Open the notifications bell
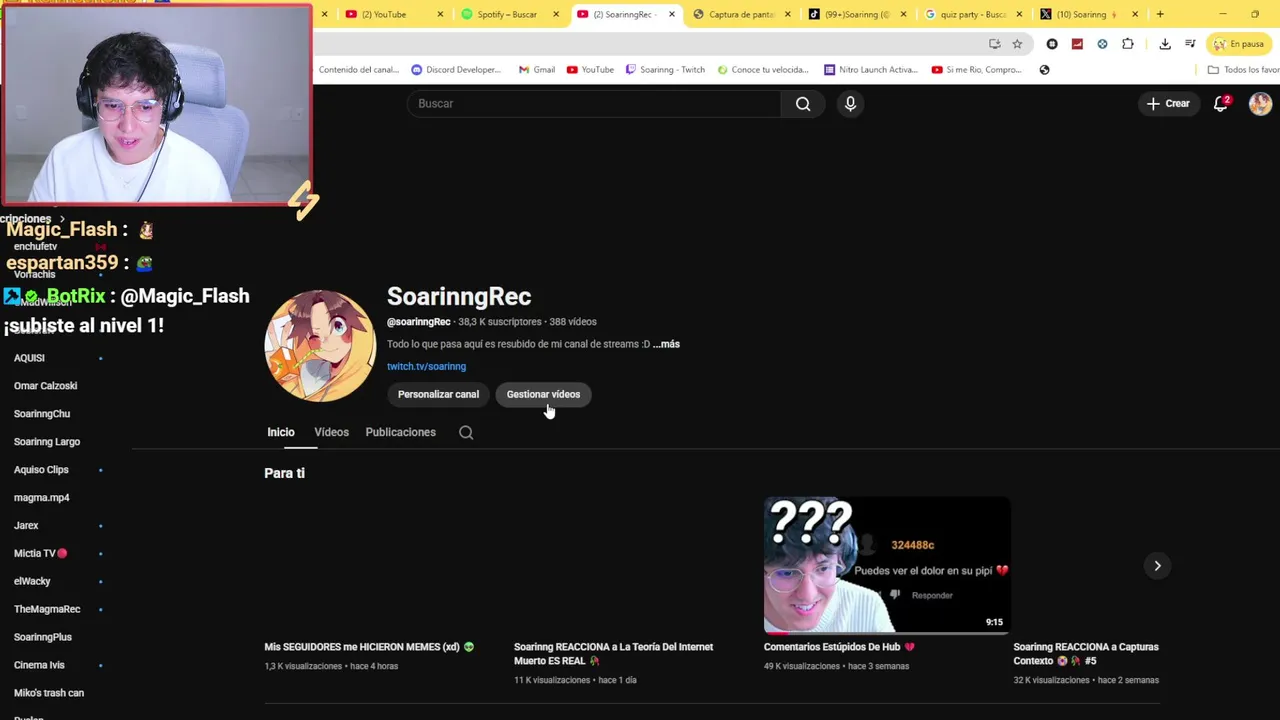This screenshot has width=1280, height=720. [x=1221, y=104]
